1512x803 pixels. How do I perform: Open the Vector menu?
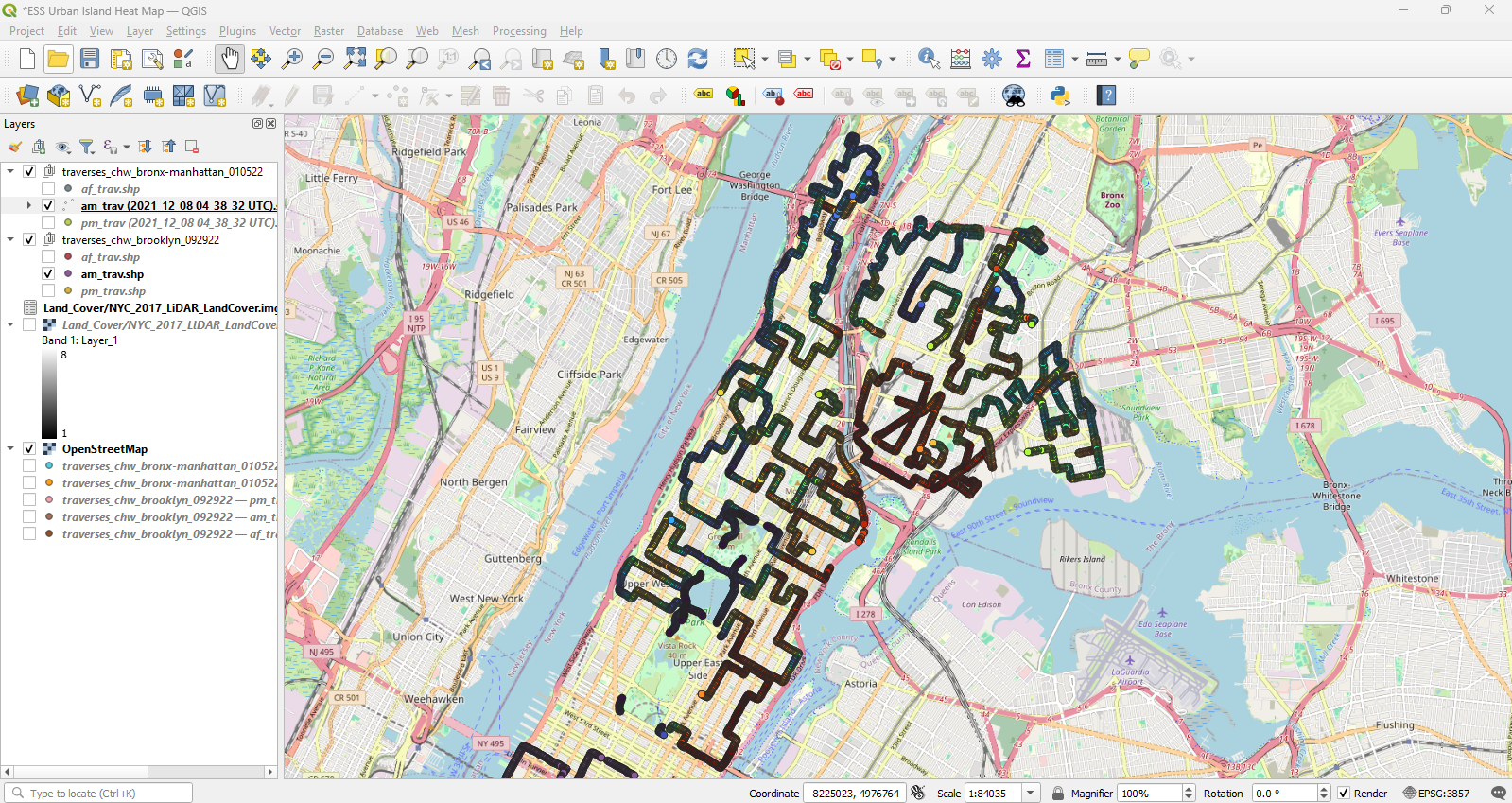(285, 31)
